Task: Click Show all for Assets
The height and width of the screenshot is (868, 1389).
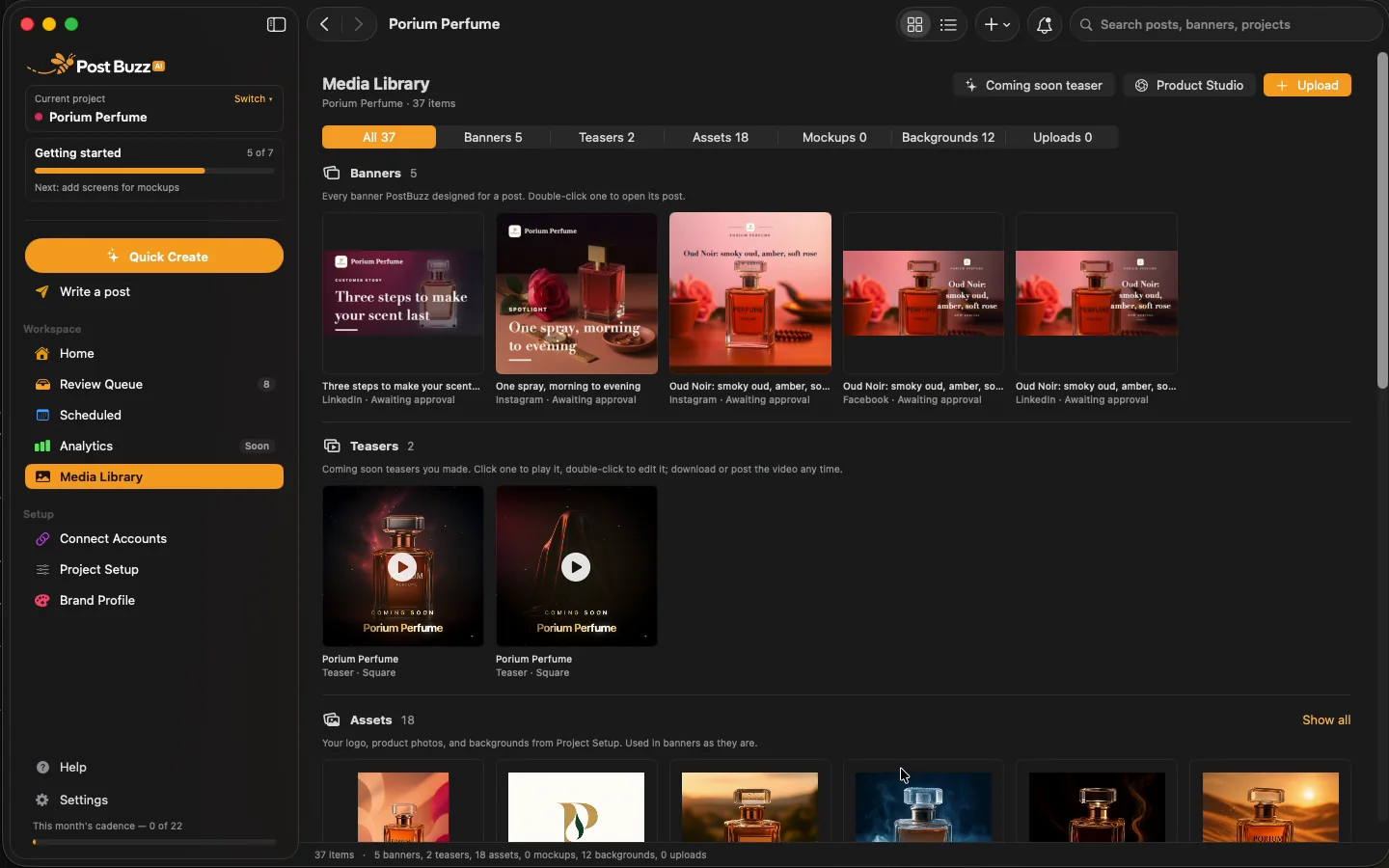Action: [1326, 720]
